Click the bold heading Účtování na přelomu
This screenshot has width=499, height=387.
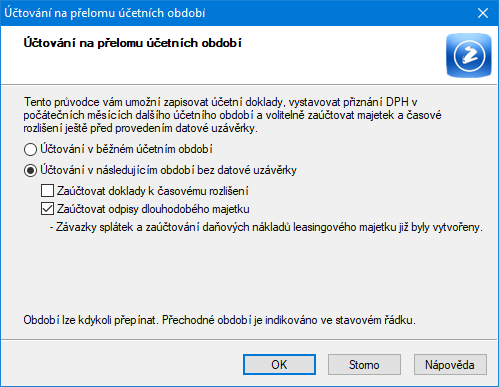pyautogui.click(x=132, y=43)
